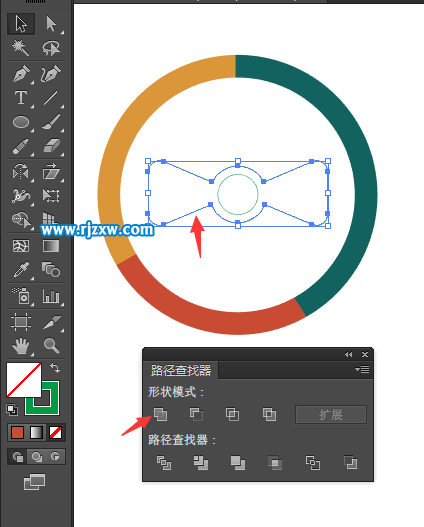Pick the Type tool
This screenshot has height=527, width=424.
tap(21, 98)
